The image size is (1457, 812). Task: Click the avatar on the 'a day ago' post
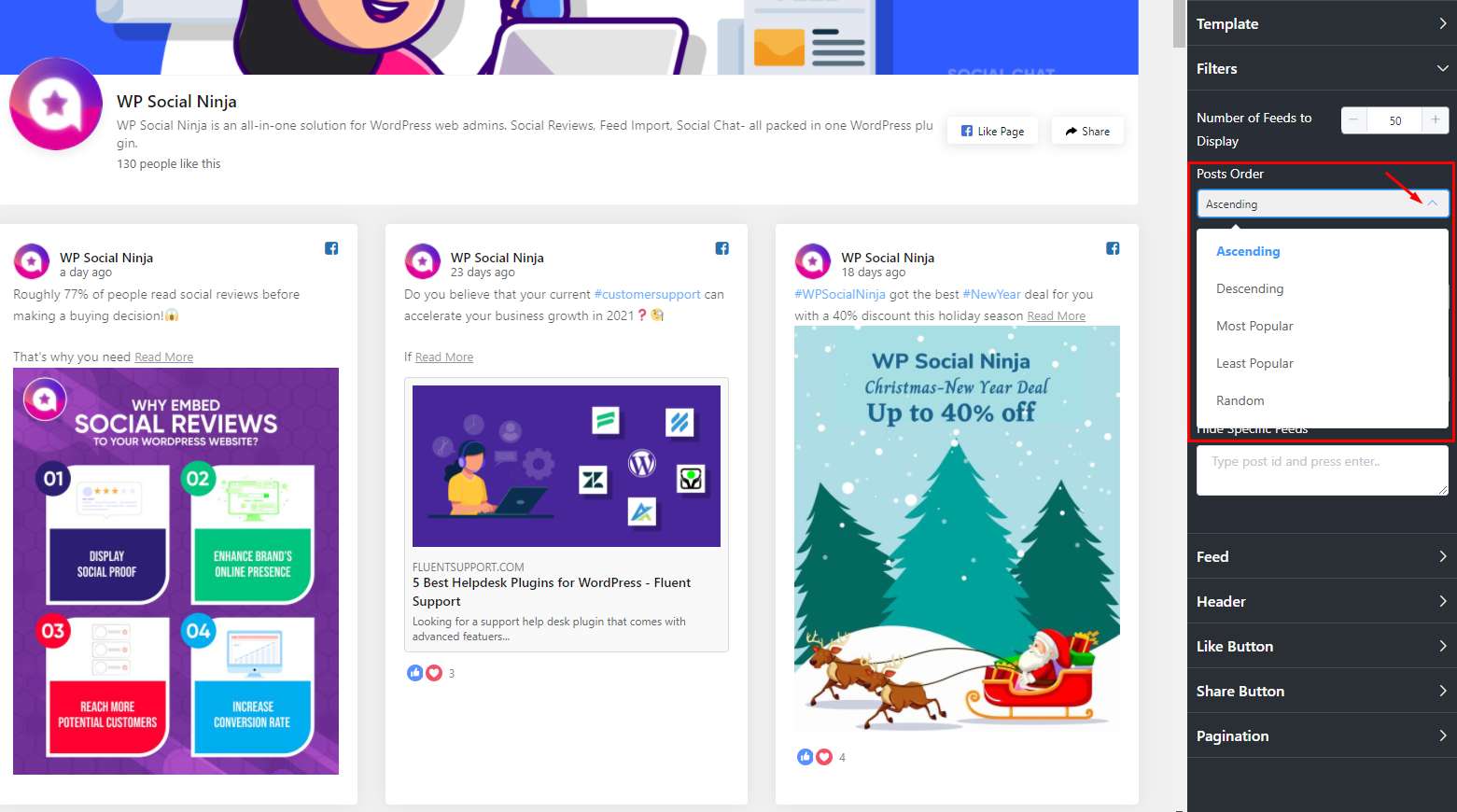pyautogui.click(x=32, y=261)
